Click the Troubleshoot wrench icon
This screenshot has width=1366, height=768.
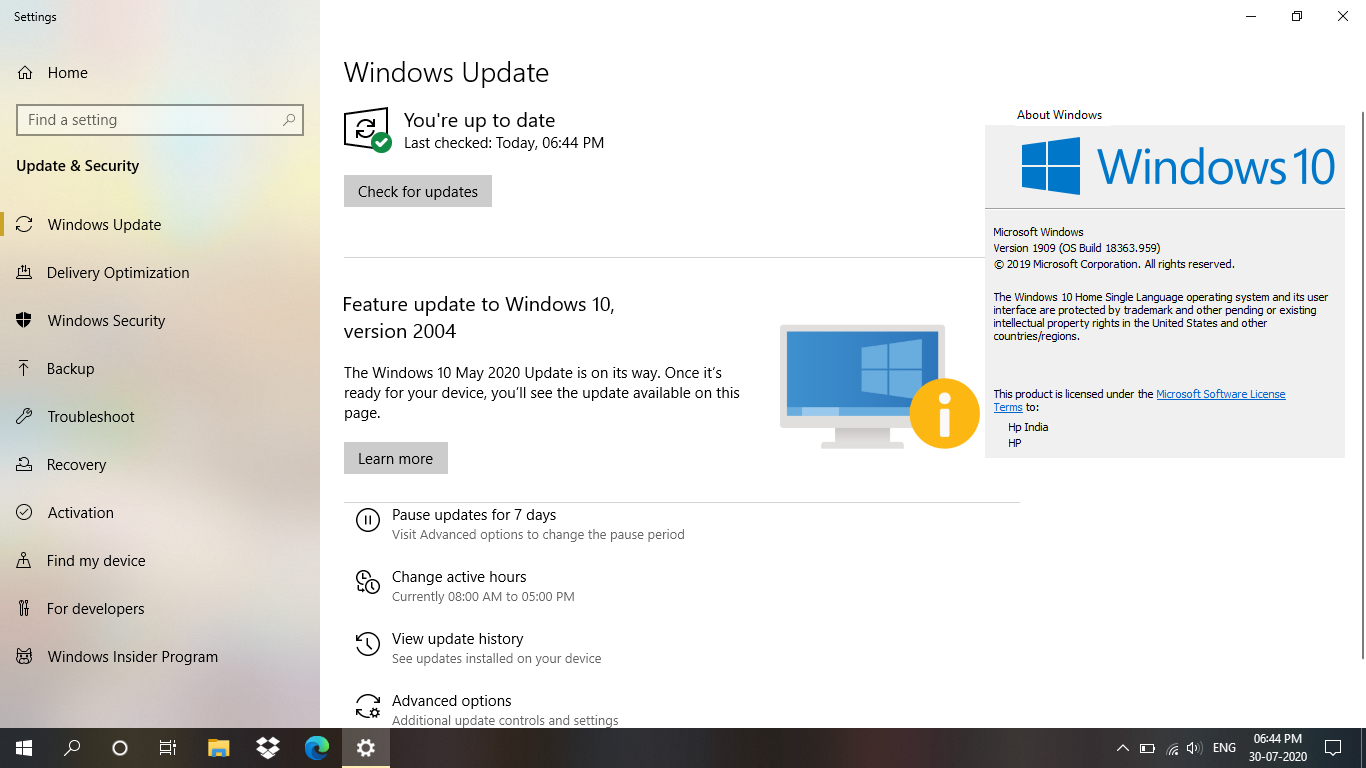pyautogui.click(x=25, y=417)
